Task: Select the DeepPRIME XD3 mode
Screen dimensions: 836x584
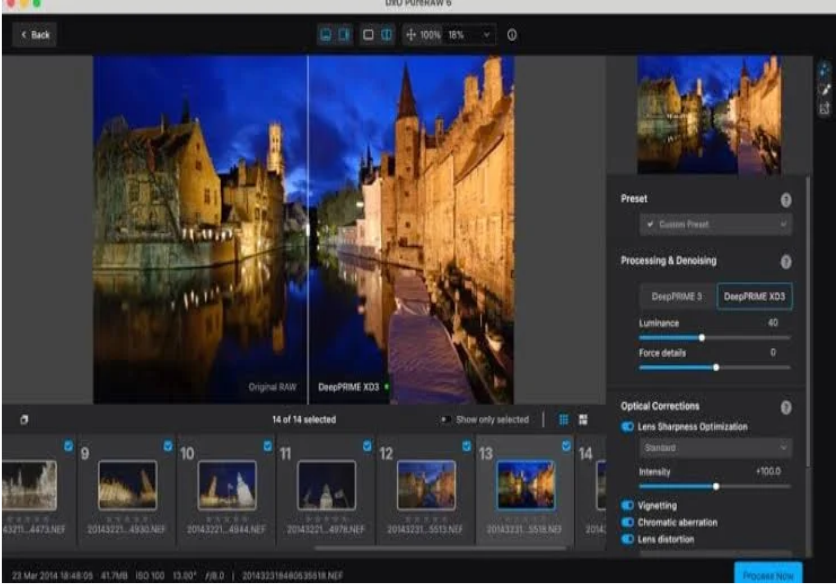Action: click(754, 297)
